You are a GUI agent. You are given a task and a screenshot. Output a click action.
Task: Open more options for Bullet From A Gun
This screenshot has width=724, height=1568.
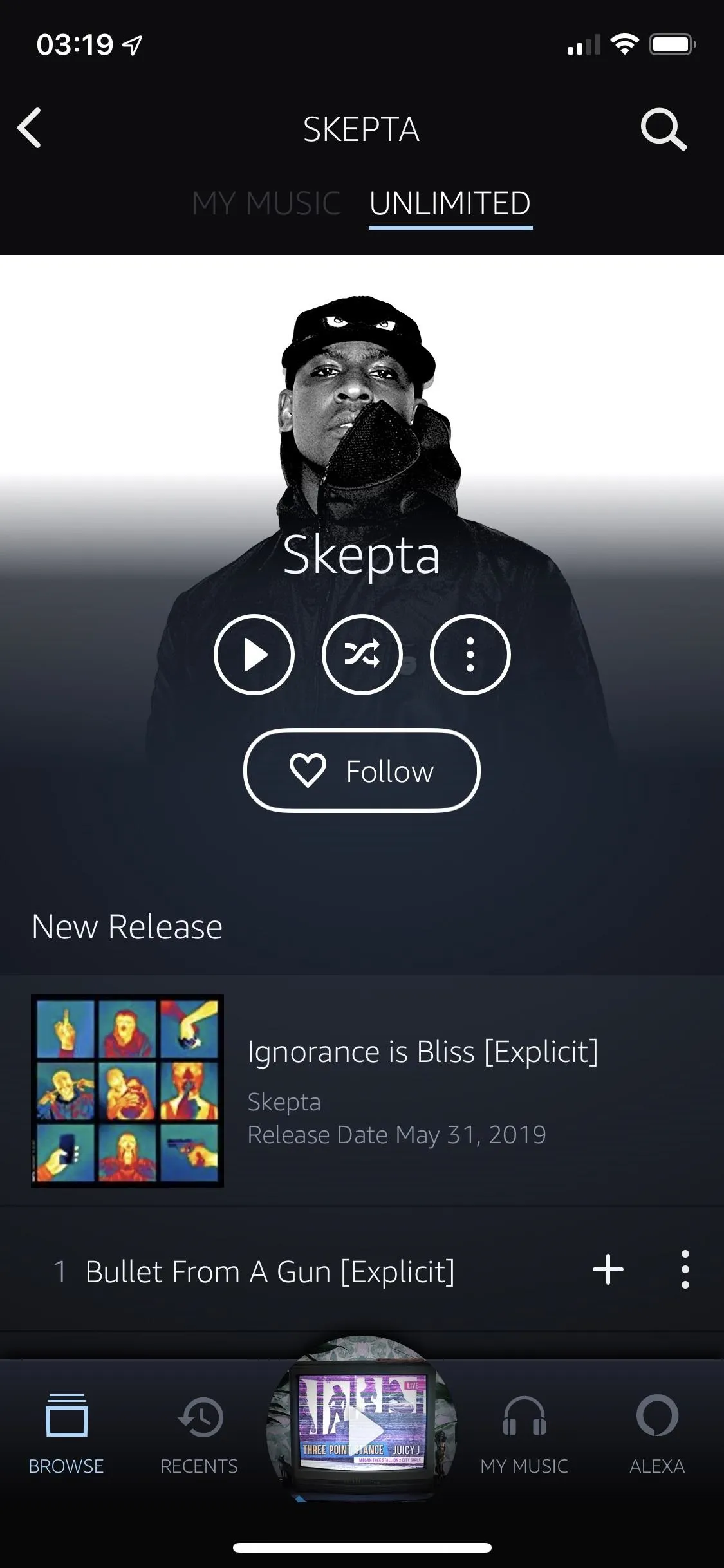click(685, 1269)
